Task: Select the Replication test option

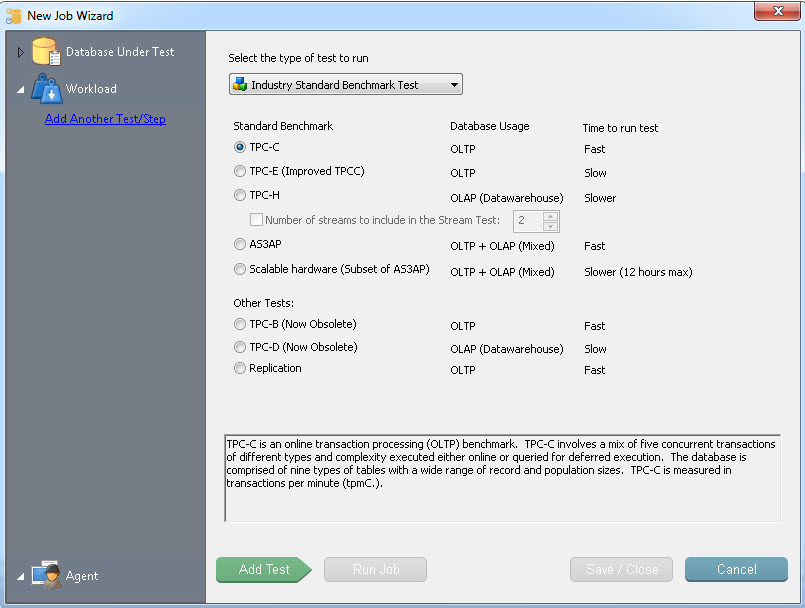Action: [240, 369]
